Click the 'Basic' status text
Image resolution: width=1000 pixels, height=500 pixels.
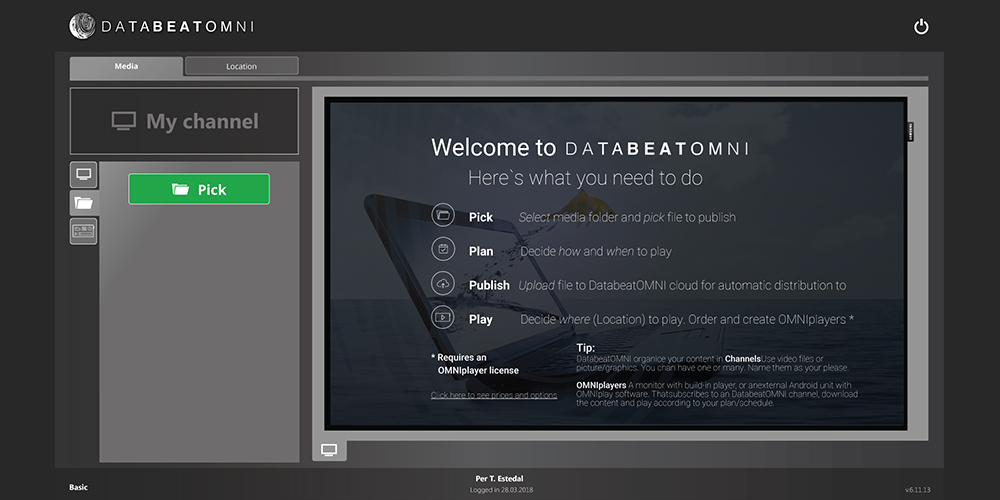78,487
